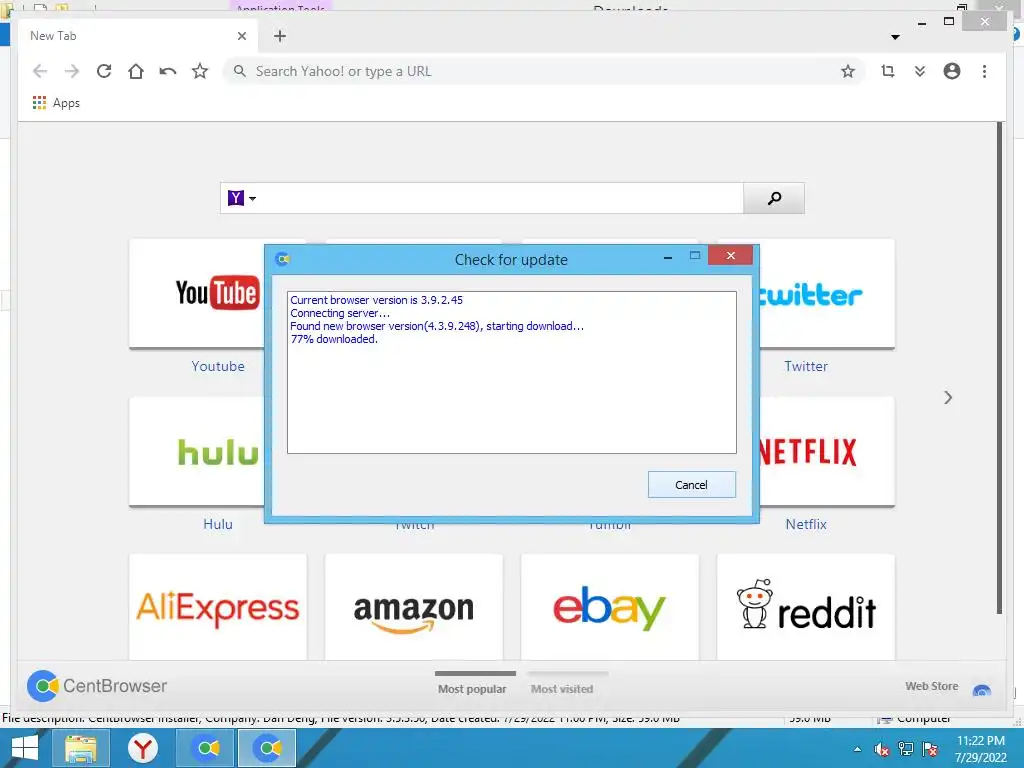Open a new tab with plus button
This screenshot has width=1024, height=768.
(280, 36)
